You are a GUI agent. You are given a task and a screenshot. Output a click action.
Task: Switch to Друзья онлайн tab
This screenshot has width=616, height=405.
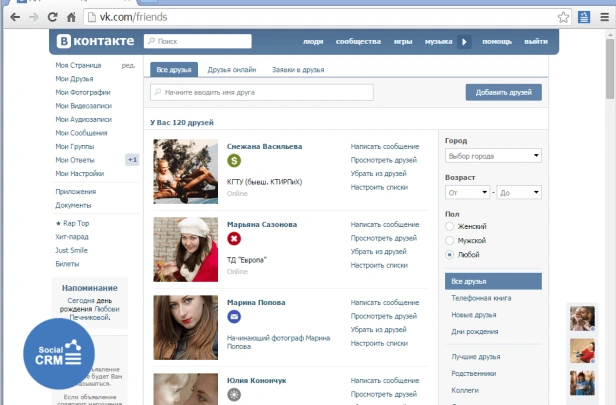pyautogui.click(x=232, y=70)
